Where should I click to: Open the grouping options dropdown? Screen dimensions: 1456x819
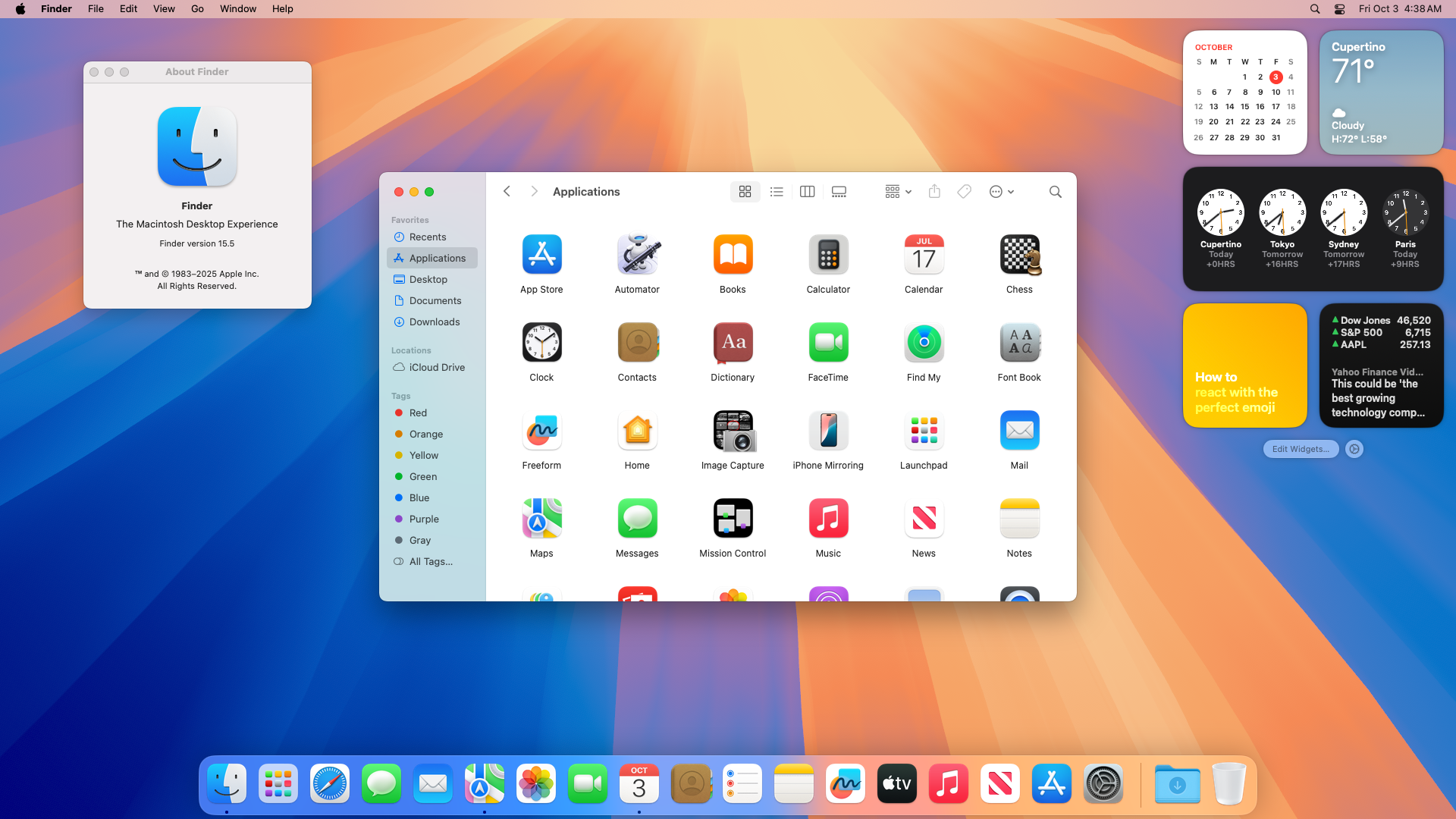click(896, 192)
